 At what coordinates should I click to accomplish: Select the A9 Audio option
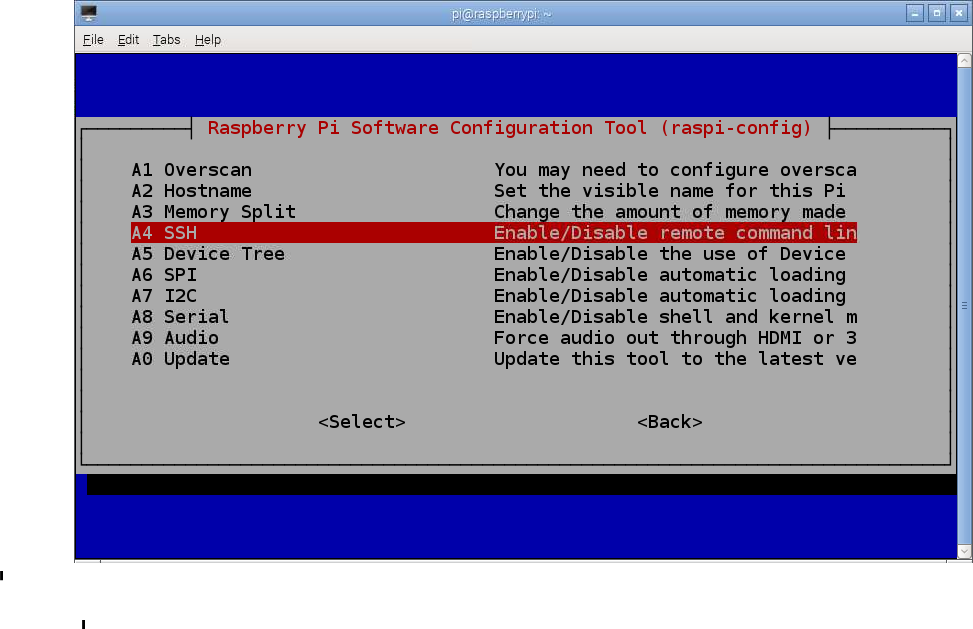tap(494, 338)
